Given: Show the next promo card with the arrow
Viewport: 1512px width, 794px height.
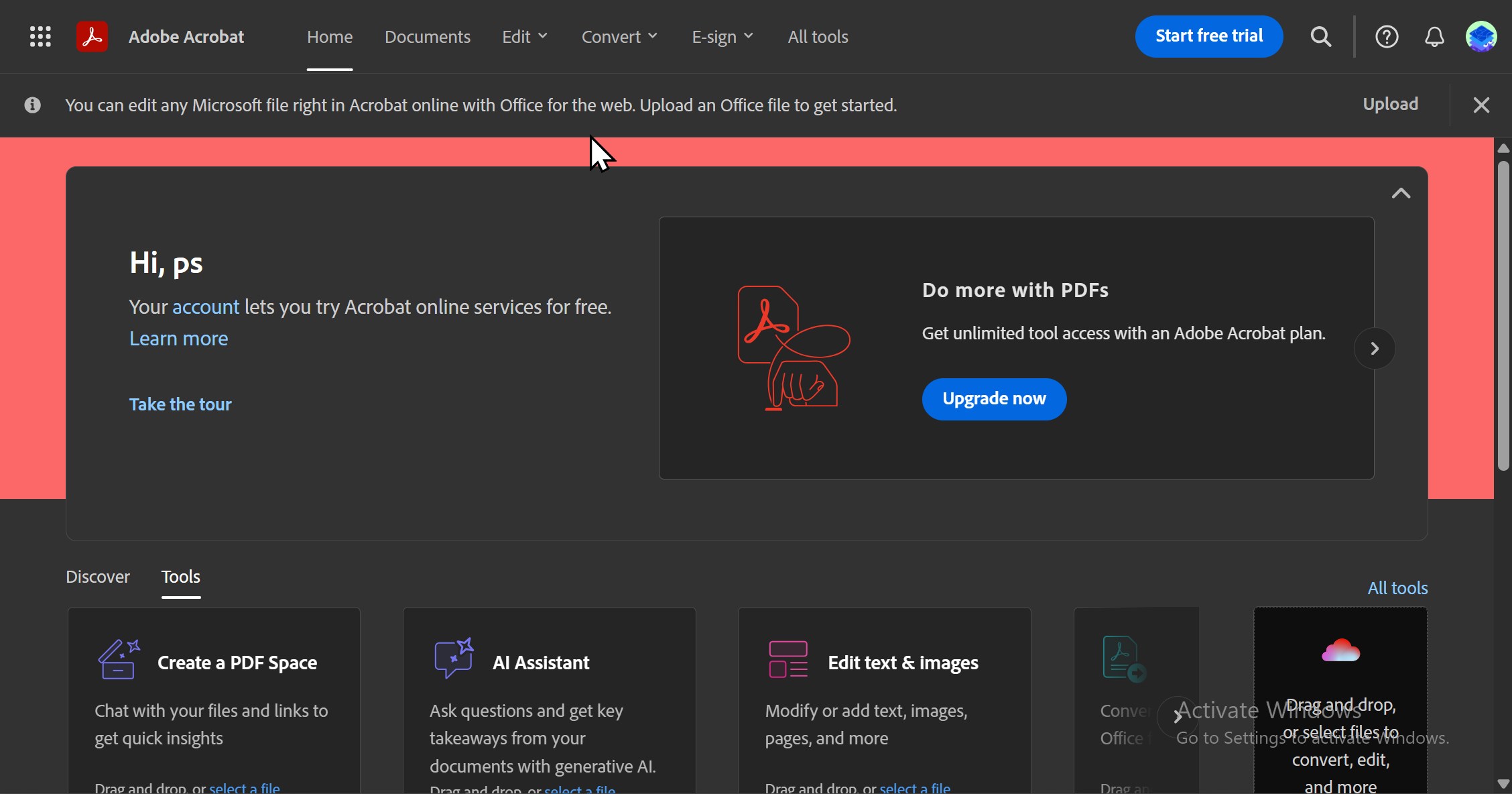Looking at the screenshot, I should click(1374, 348).
